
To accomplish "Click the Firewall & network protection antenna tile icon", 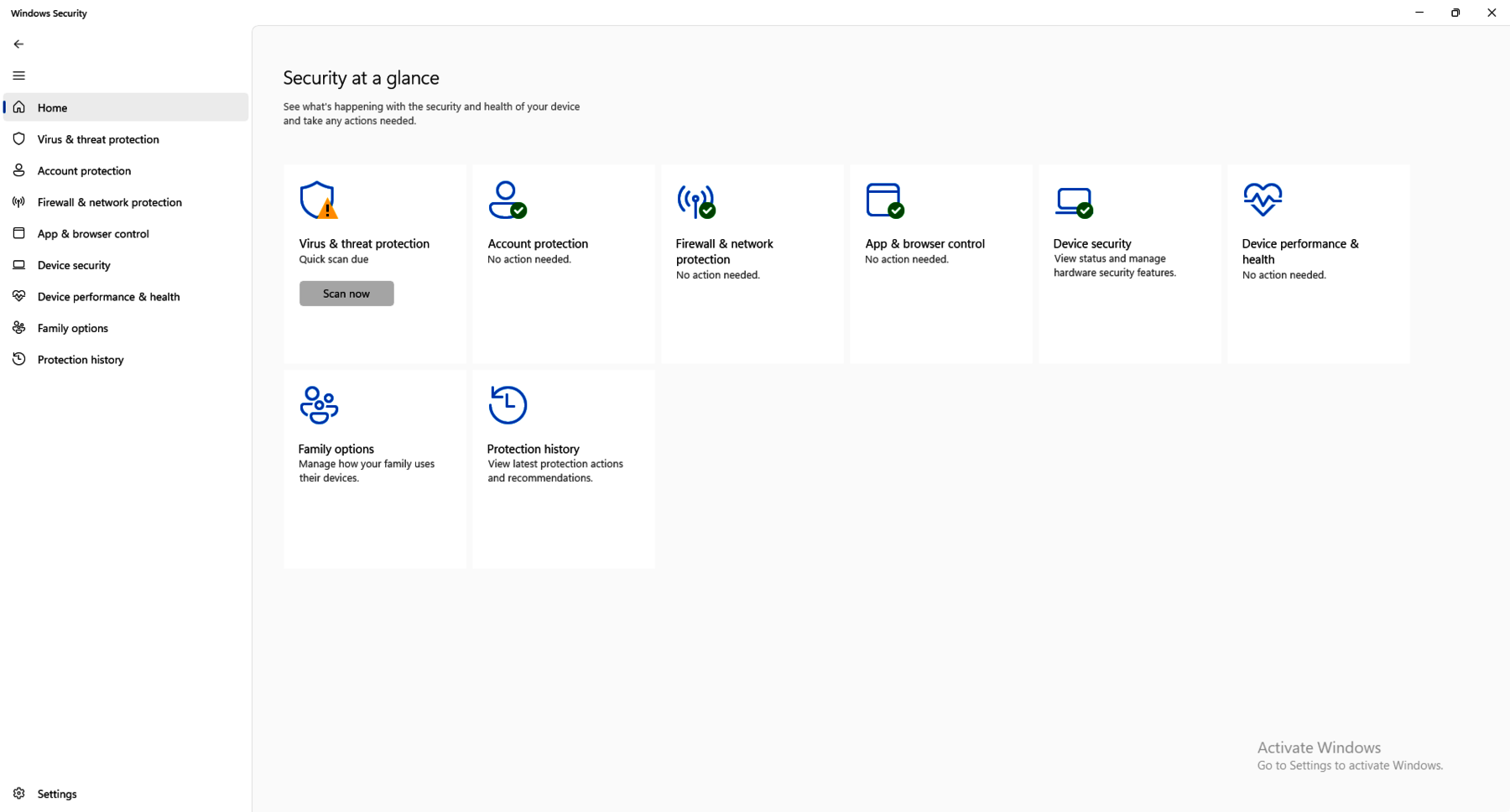I will pos(695,200).
